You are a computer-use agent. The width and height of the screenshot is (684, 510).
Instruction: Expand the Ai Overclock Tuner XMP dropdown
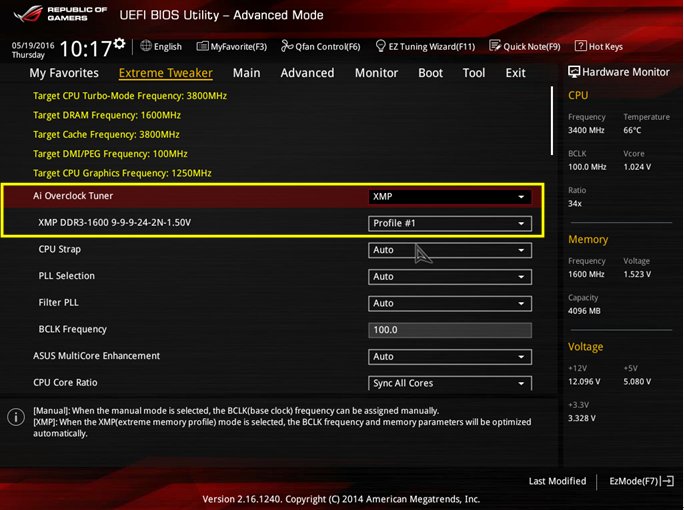coord(449,197)
